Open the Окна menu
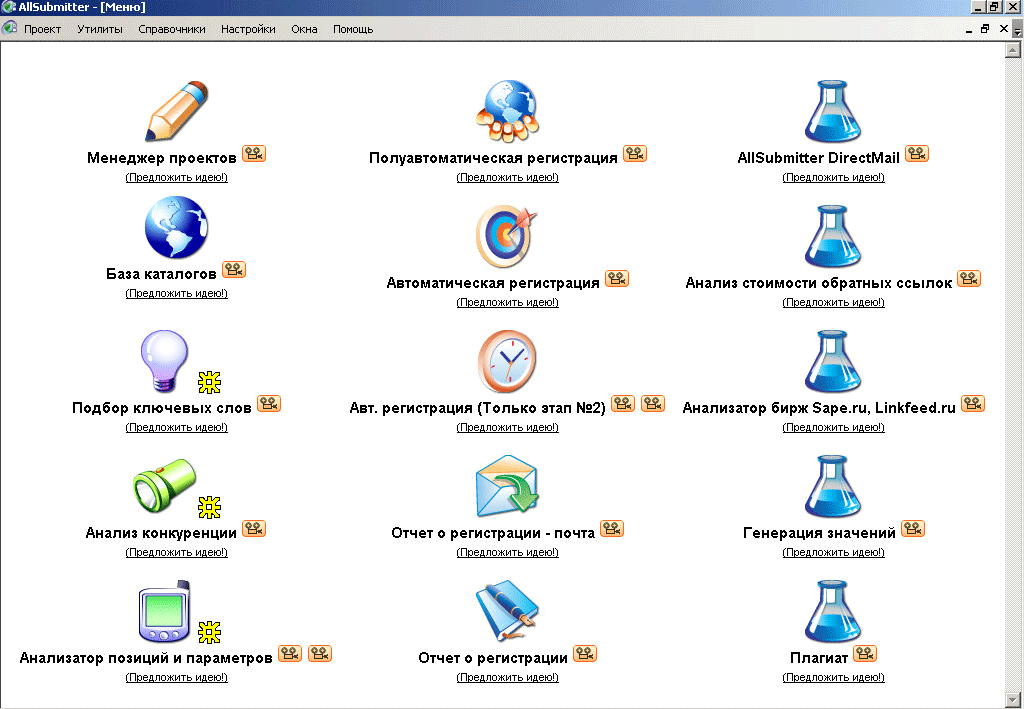This screenshot has width=1025, height=709. (304, 29)
